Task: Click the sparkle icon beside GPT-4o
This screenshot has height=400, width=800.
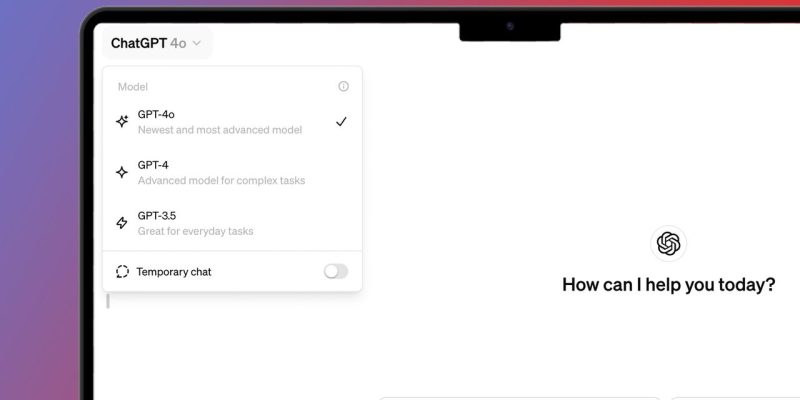Action: [x=122, y=121]
